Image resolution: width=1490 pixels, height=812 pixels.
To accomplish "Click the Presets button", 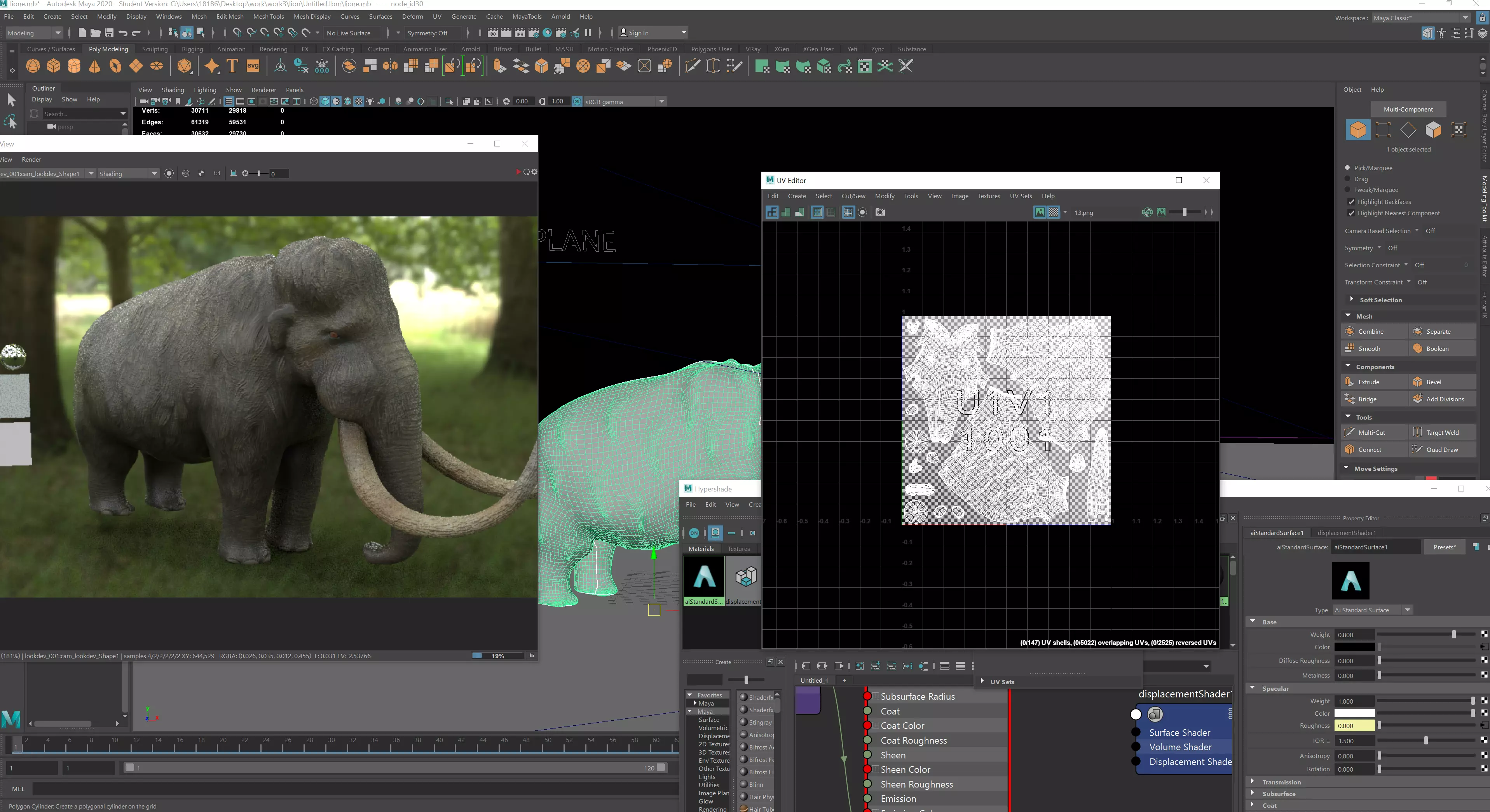I will coord(1444,547).
